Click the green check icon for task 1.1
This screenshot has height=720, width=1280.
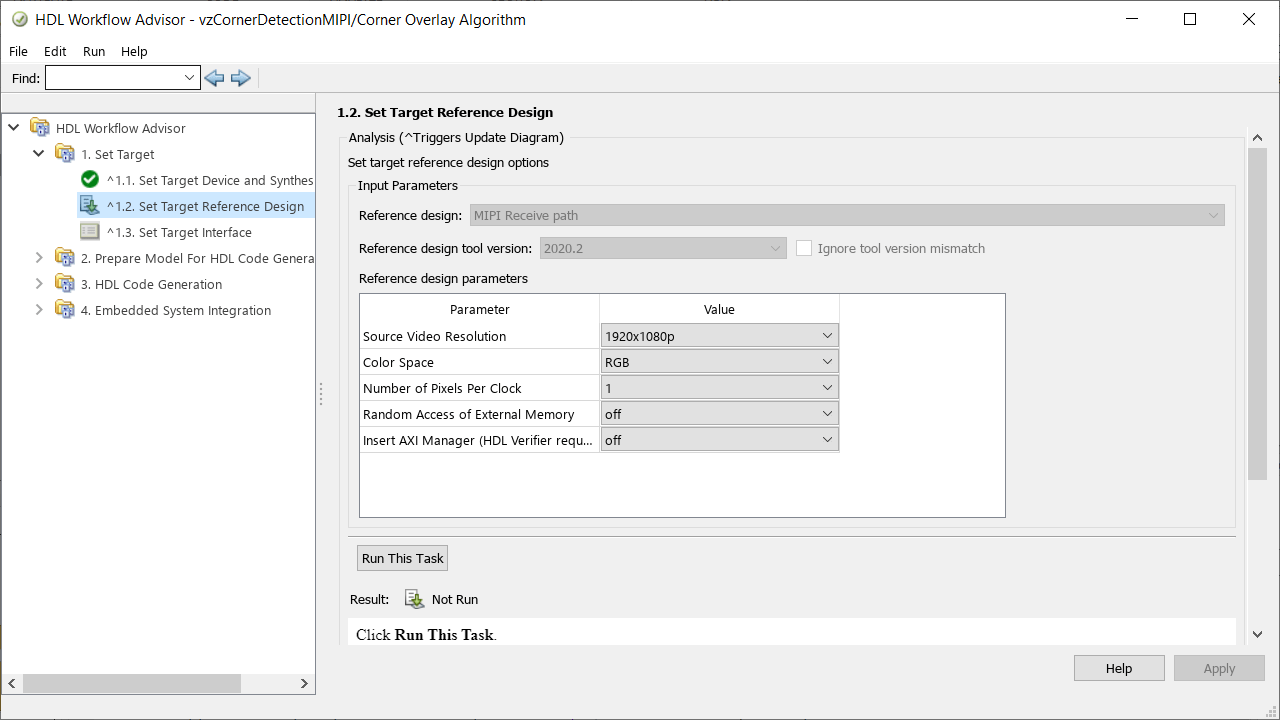tap(90, 180)
